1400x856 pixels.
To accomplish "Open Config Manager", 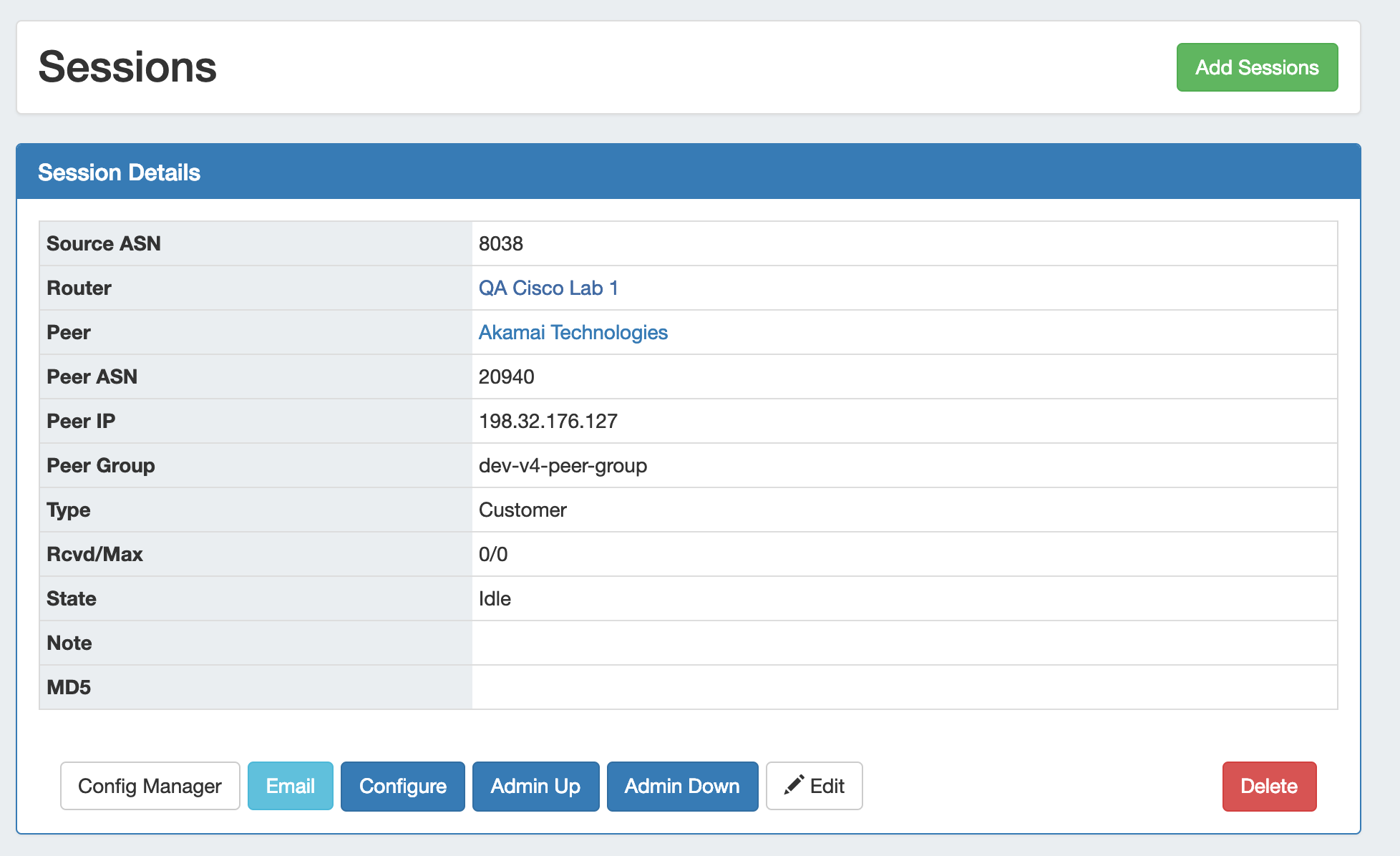I will 150,786.
